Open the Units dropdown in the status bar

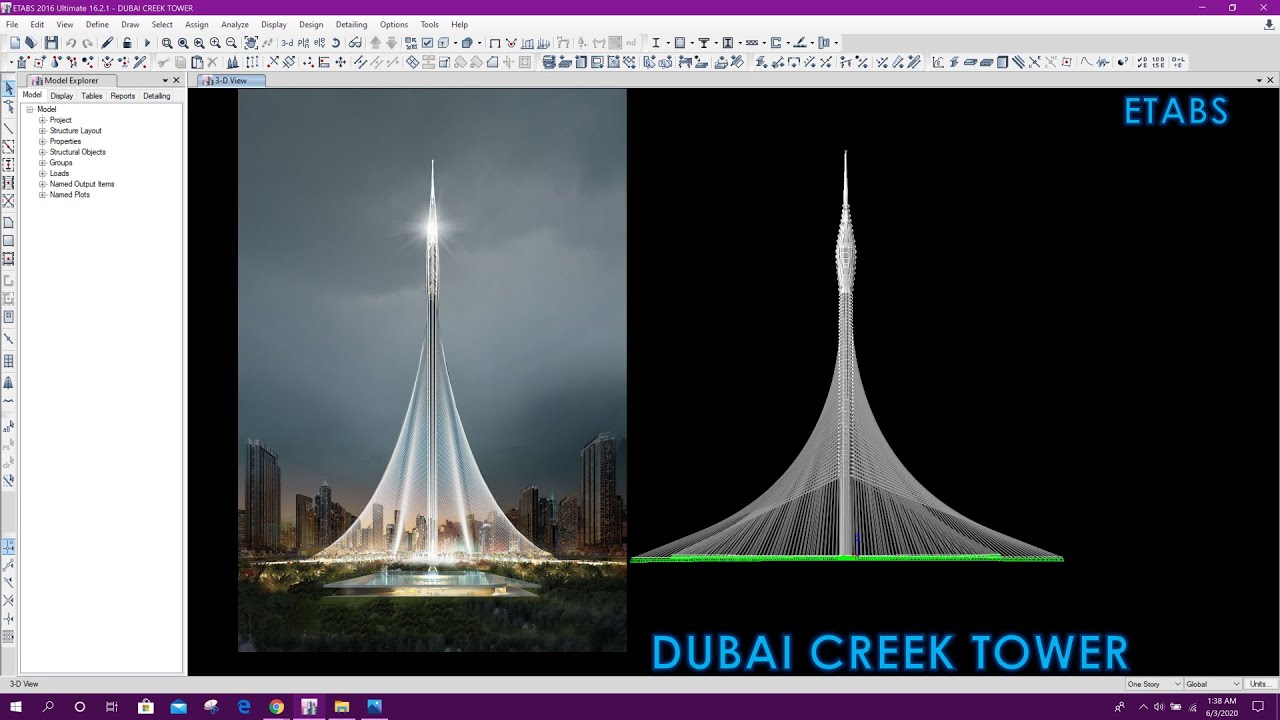coord(1259,684)
